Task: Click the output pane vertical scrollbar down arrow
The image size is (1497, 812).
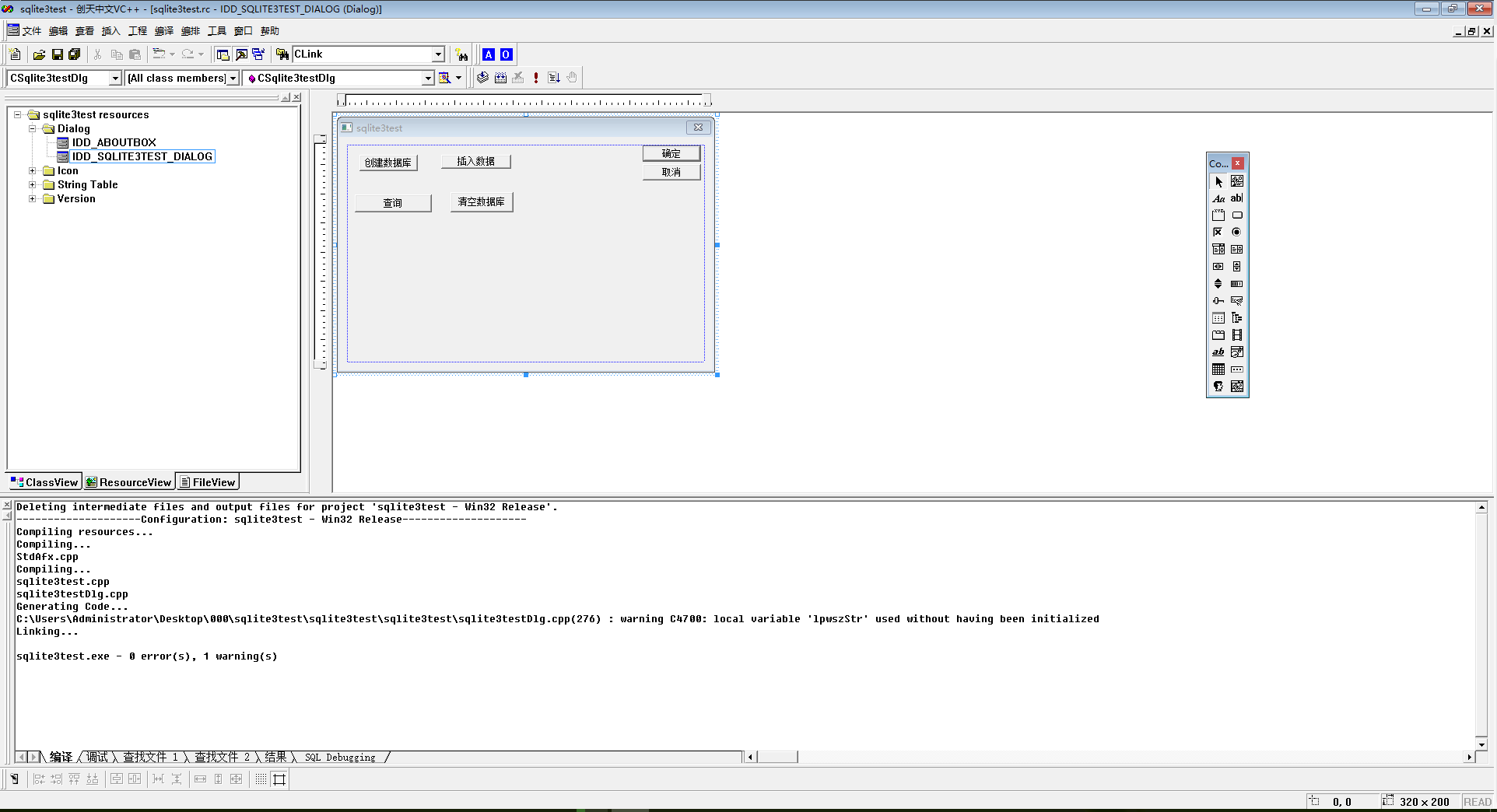Action: coord(1481,744)
